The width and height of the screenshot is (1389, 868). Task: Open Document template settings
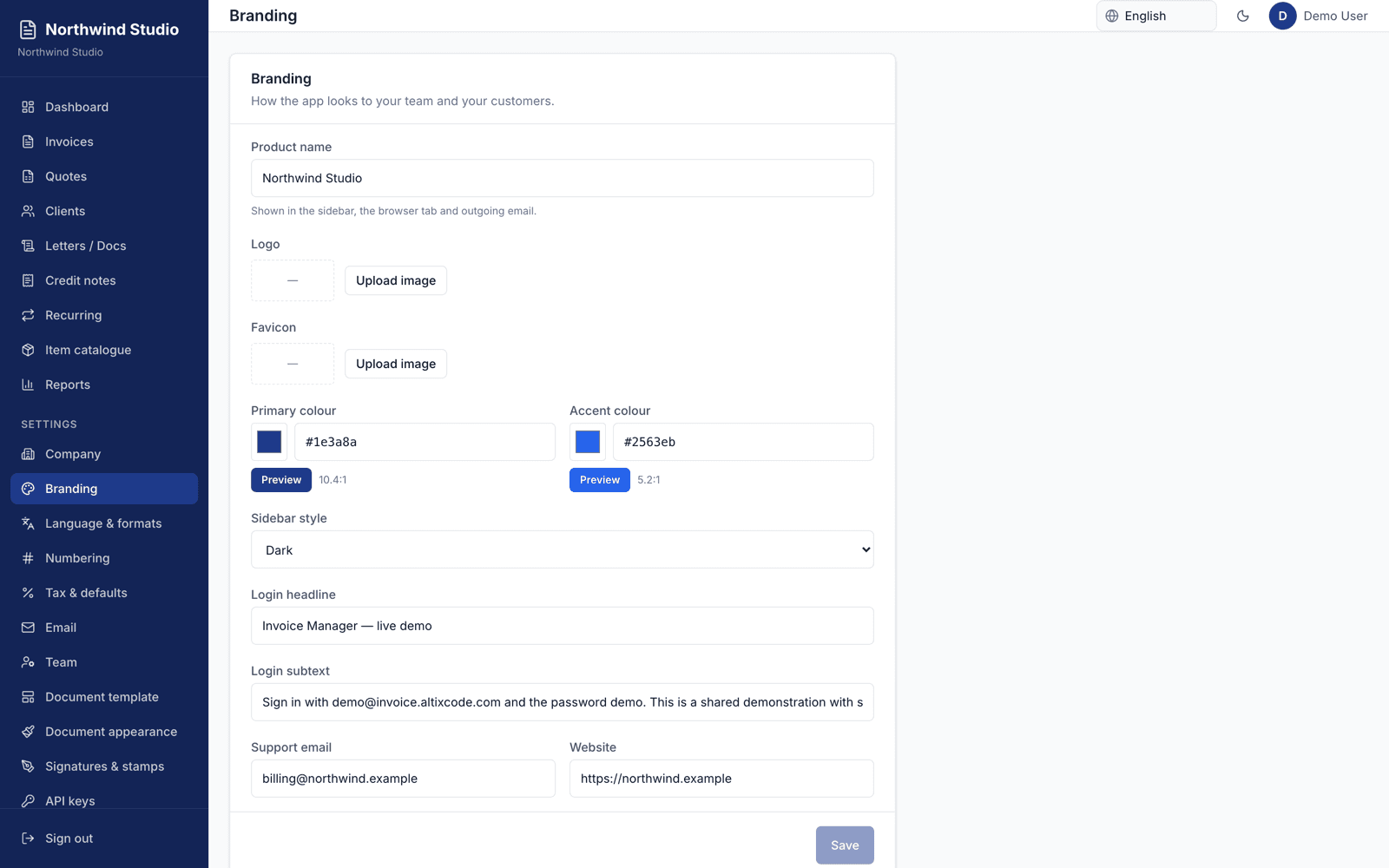click(x=104, y=697)
